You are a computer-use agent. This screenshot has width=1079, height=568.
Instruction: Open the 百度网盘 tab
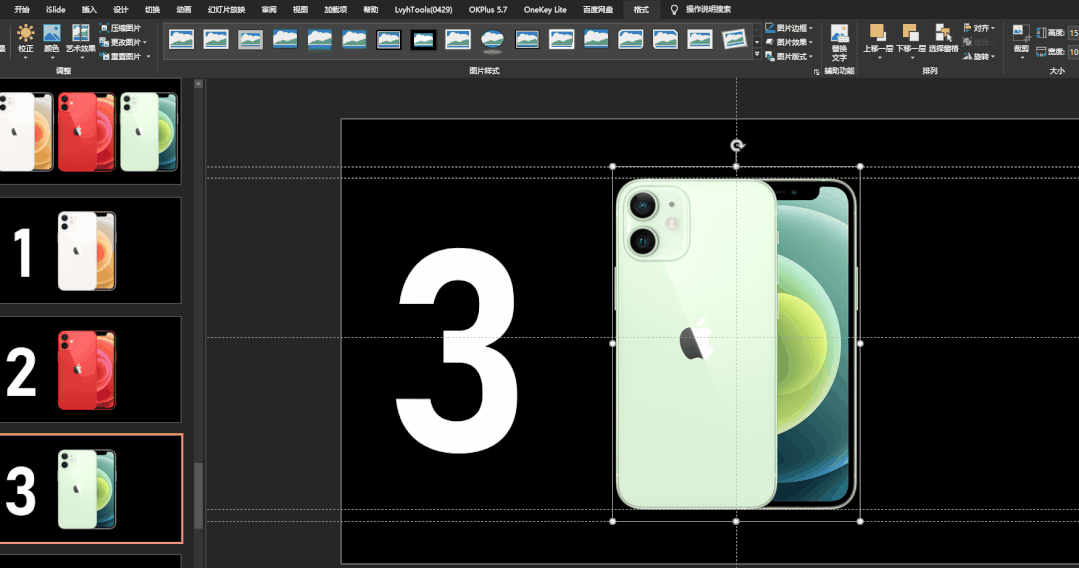[x=597, y=10]
